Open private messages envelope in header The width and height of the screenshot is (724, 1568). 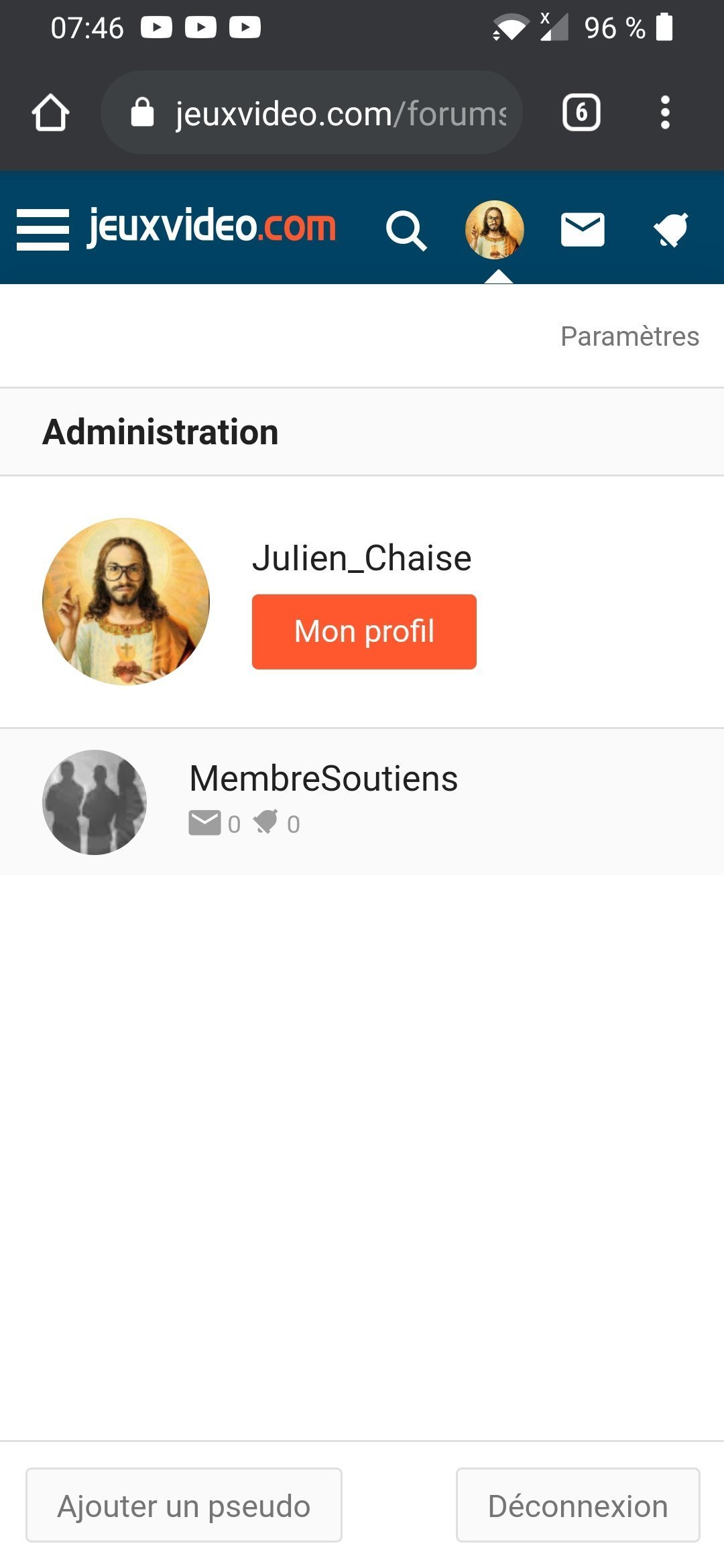point(583,230)
